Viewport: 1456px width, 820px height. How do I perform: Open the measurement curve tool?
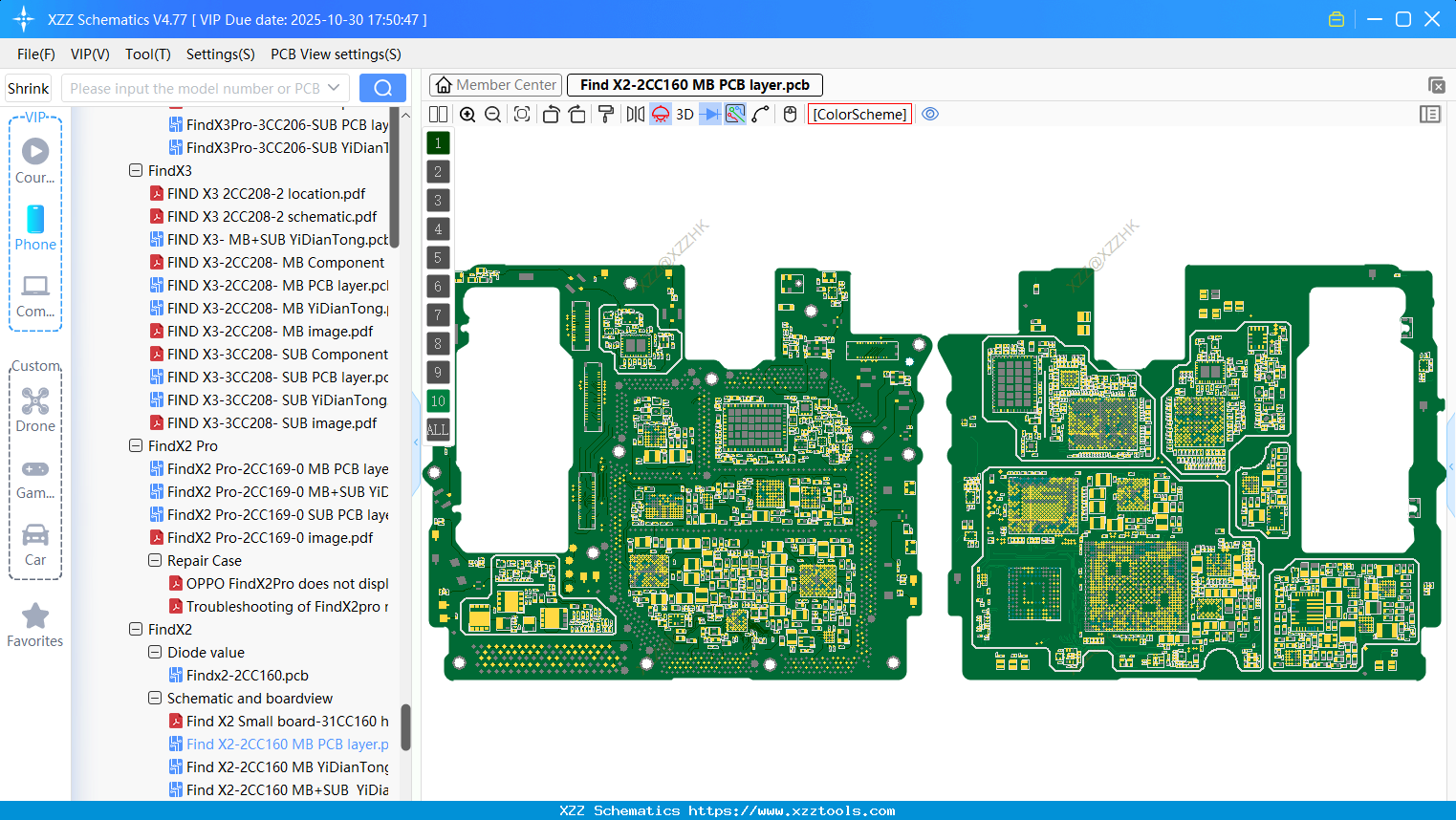[761, 114]
